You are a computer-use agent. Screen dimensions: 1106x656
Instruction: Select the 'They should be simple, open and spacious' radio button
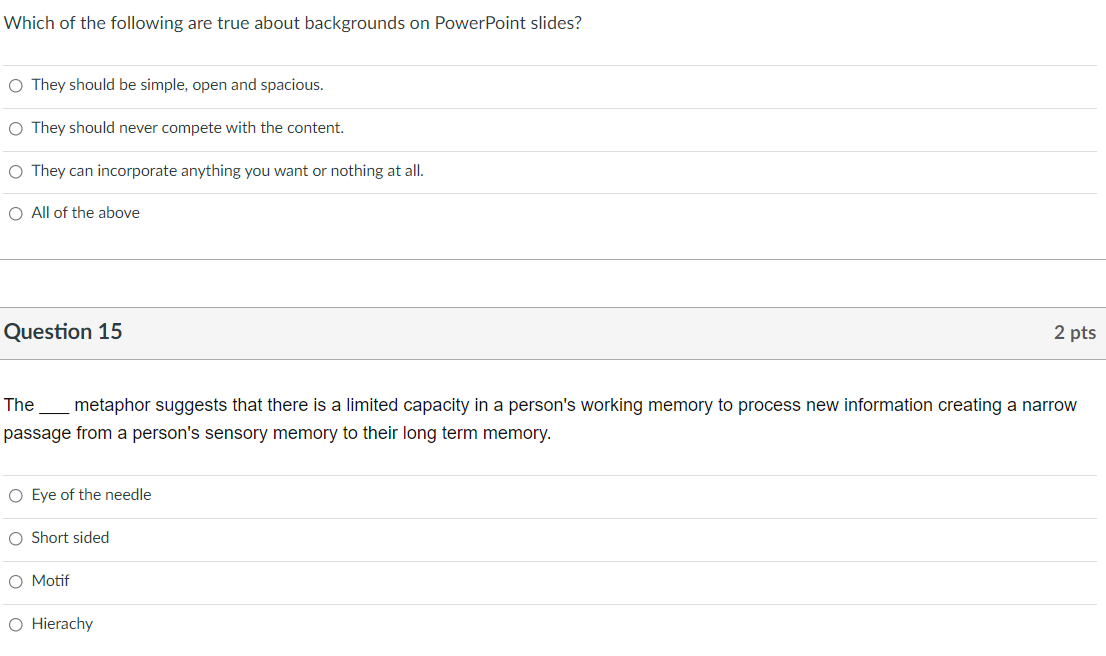point(15,86)
